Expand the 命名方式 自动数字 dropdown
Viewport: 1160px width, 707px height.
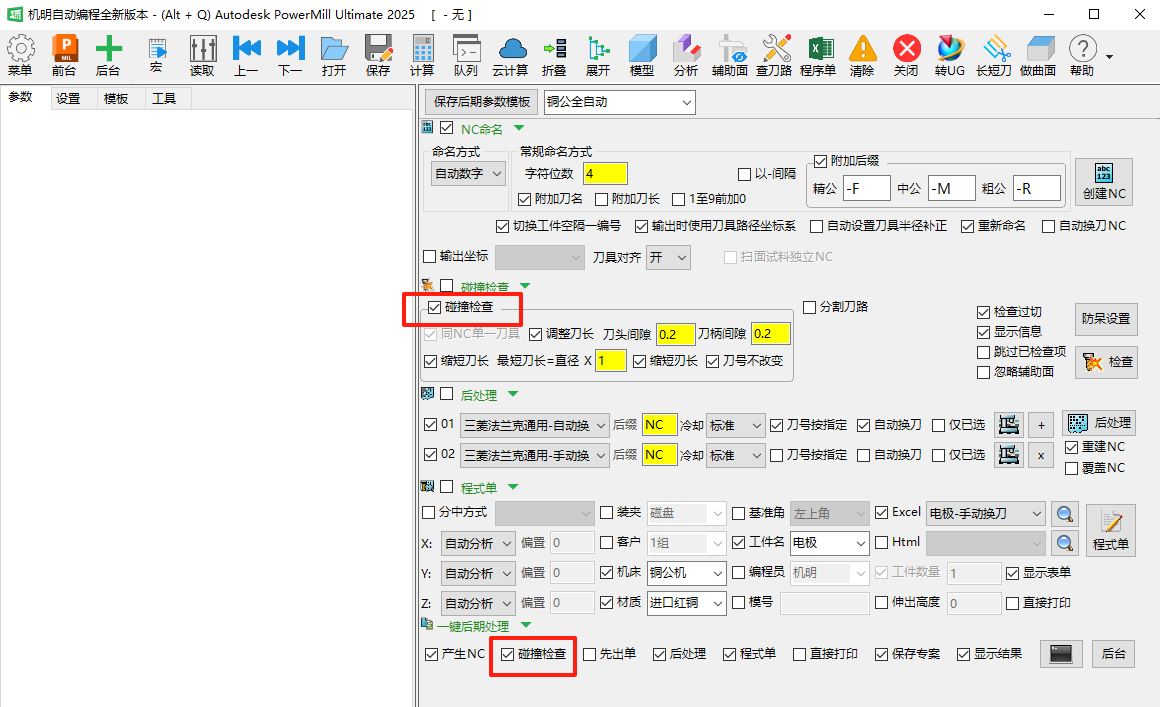(x=469, y=173)
